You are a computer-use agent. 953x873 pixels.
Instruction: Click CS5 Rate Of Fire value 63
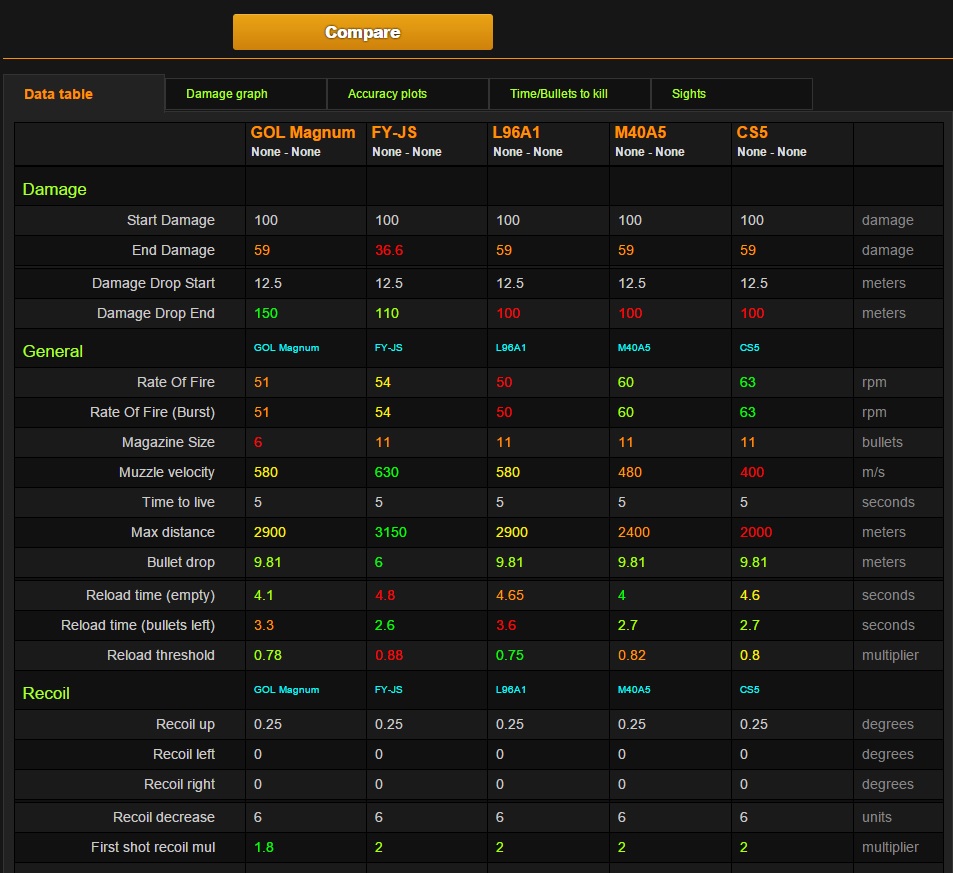(748, 382)
